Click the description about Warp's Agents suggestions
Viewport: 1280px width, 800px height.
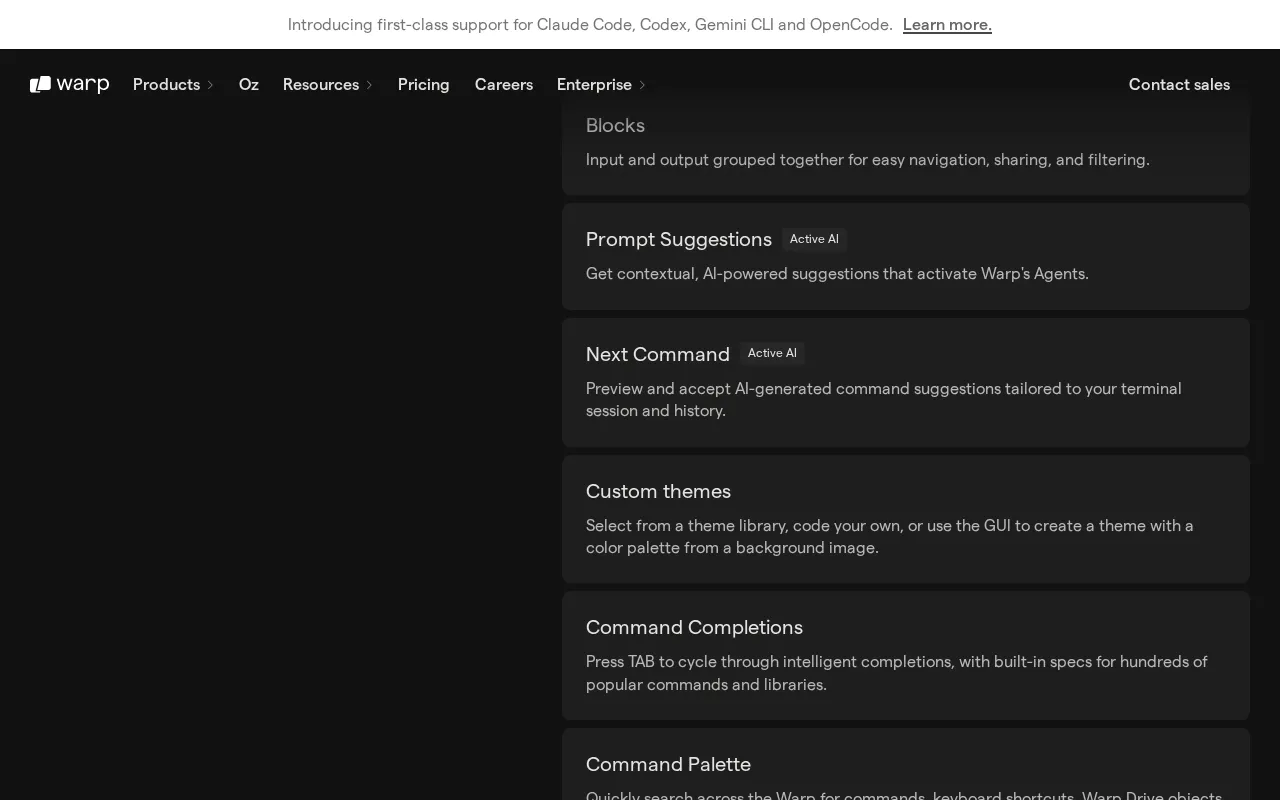tap(837, 273)
